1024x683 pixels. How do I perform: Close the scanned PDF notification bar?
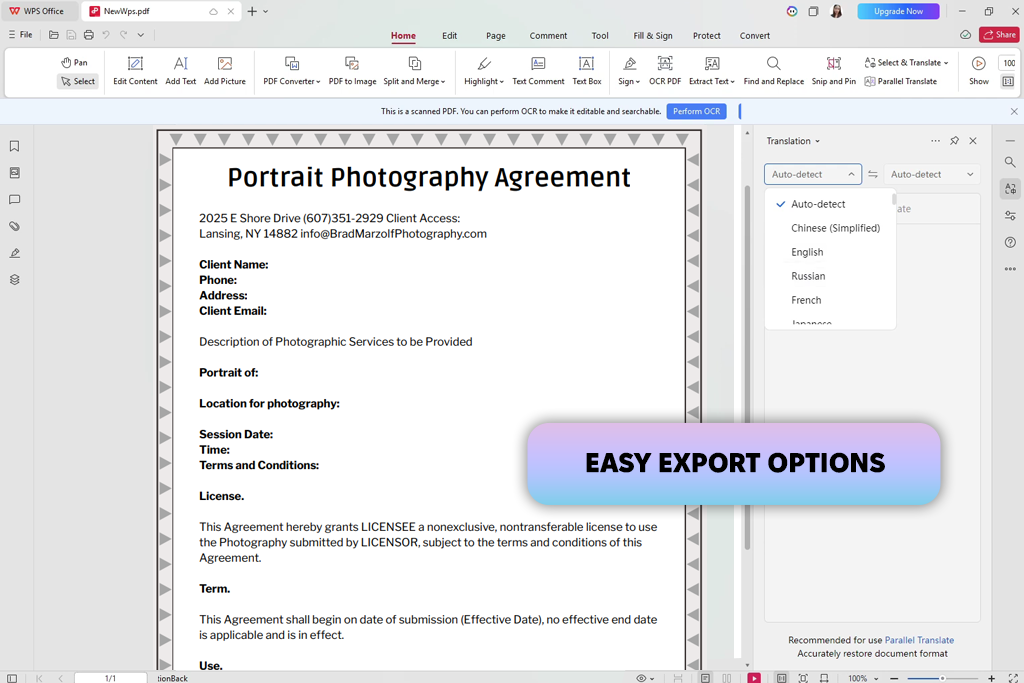click(1014, 112)
